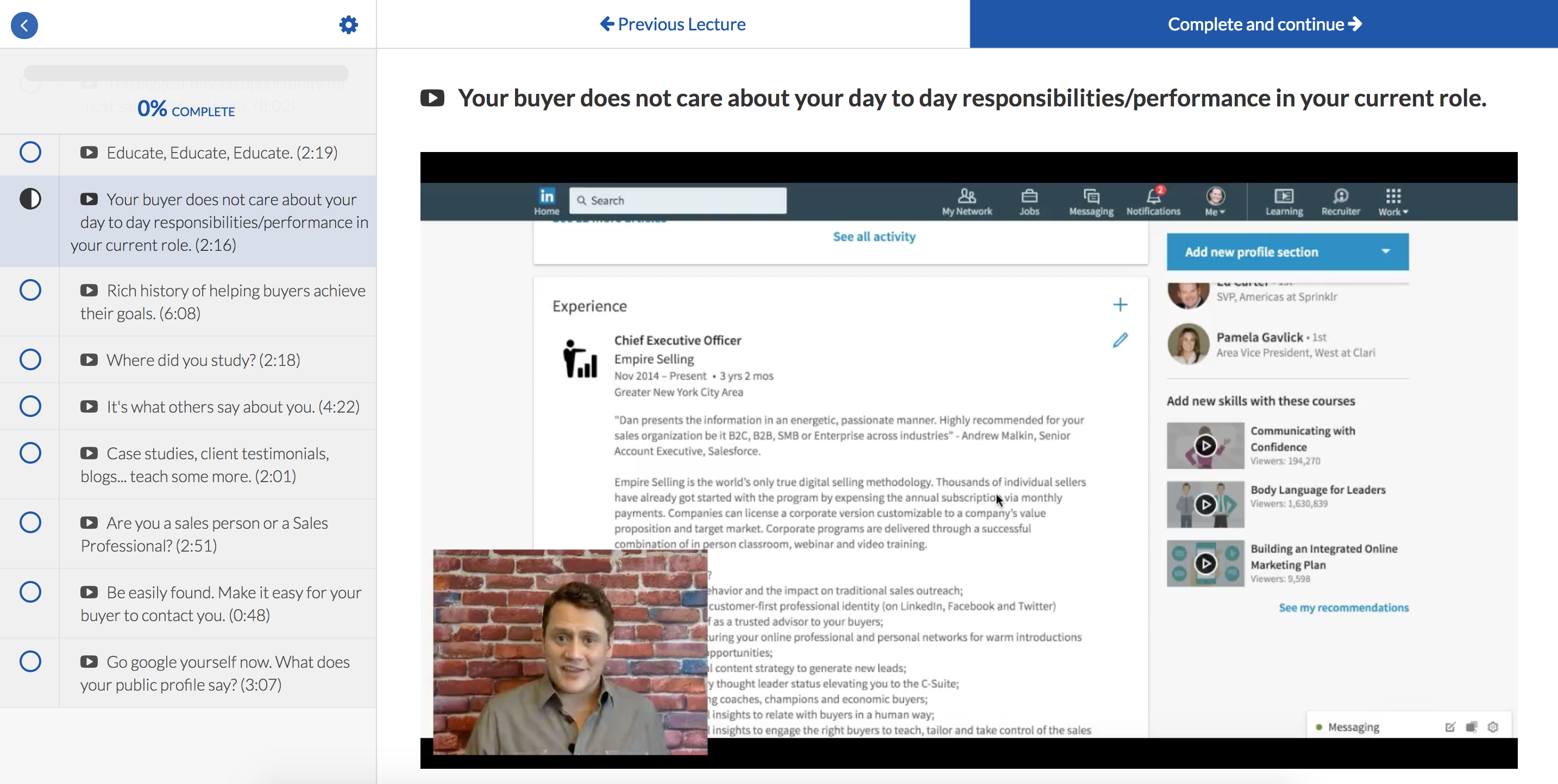Open the Learning icon in LinkedIn nav

point(1284,202)
